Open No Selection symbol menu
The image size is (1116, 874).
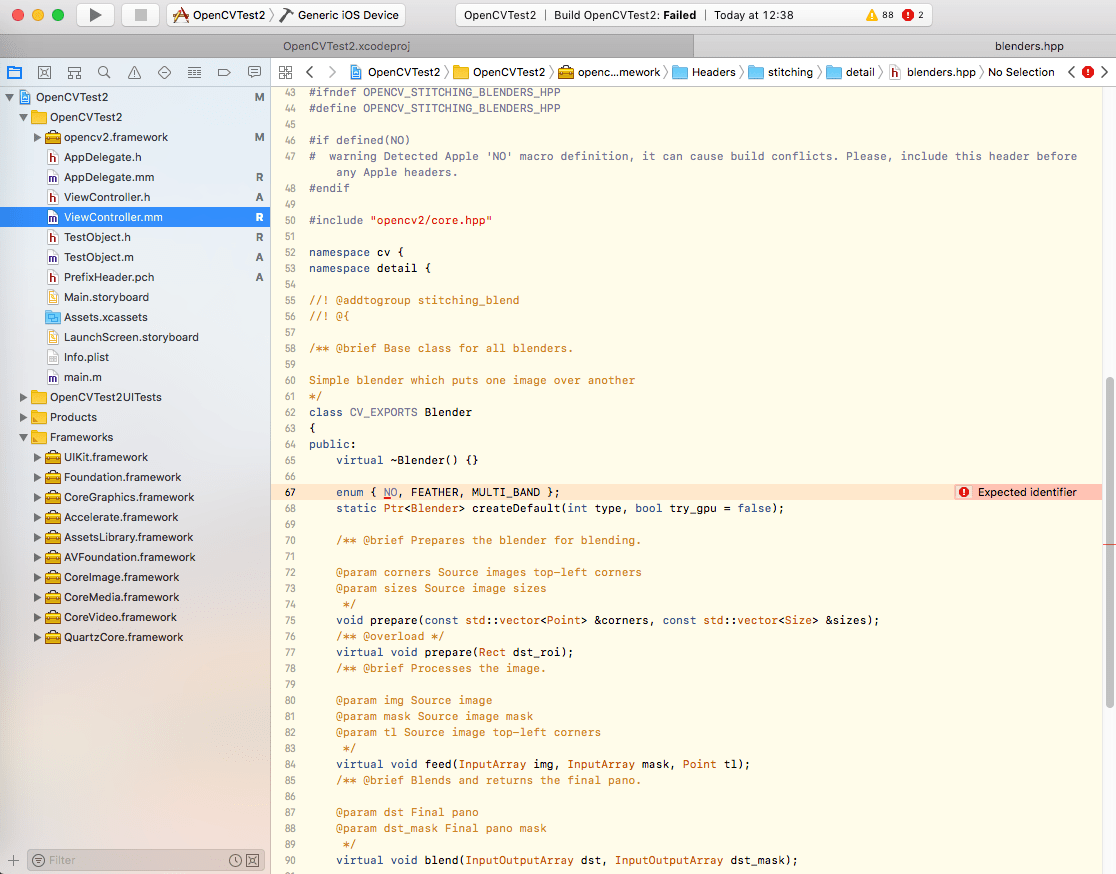1021,72
